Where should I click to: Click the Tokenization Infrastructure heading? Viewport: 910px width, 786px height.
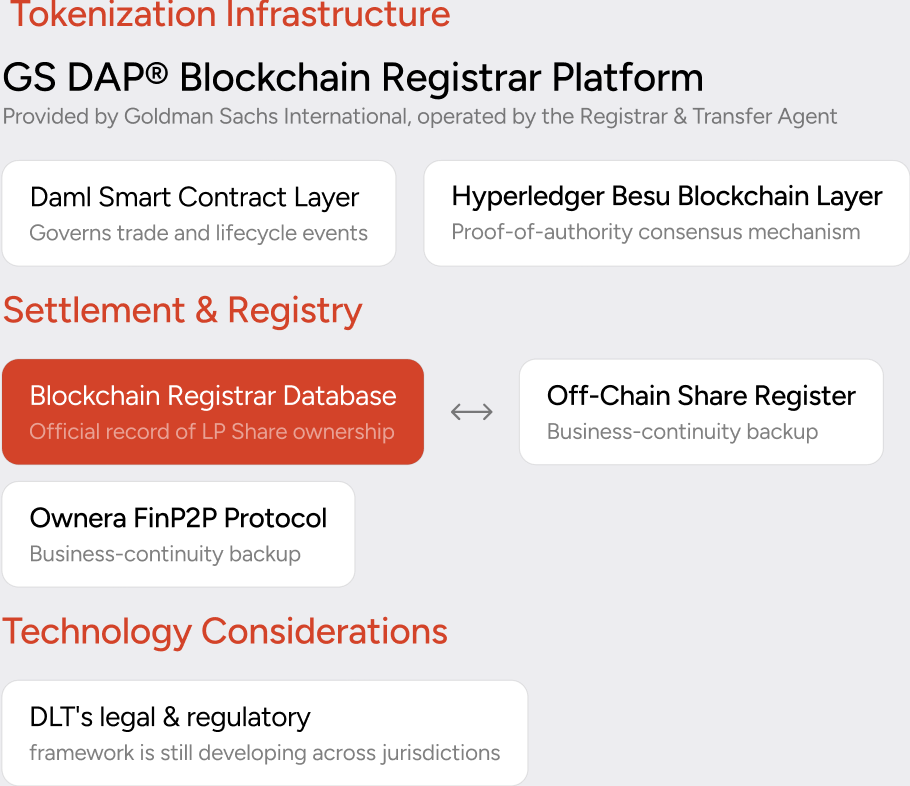(230, 14)
